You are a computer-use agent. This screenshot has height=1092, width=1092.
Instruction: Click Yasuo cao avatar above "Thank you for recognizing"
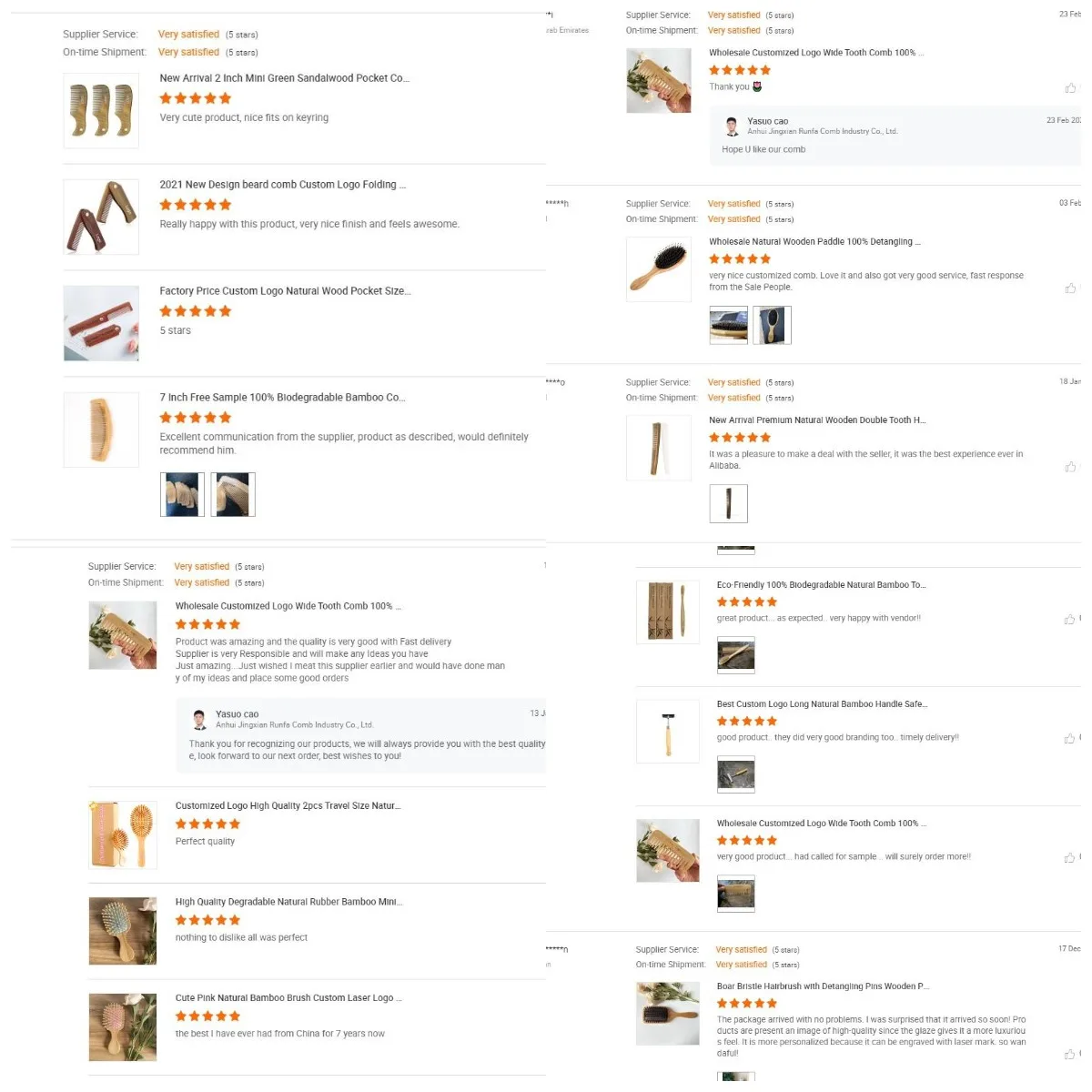tap(199, 720)
